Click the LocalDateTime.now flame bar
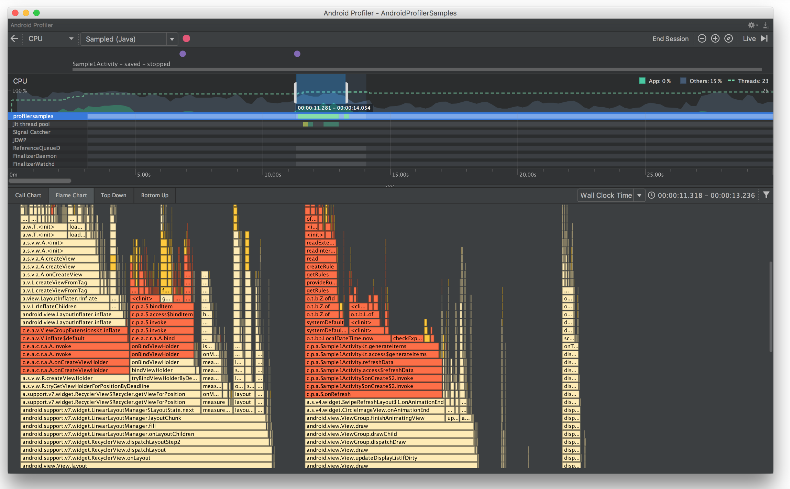 click(348, 338)
